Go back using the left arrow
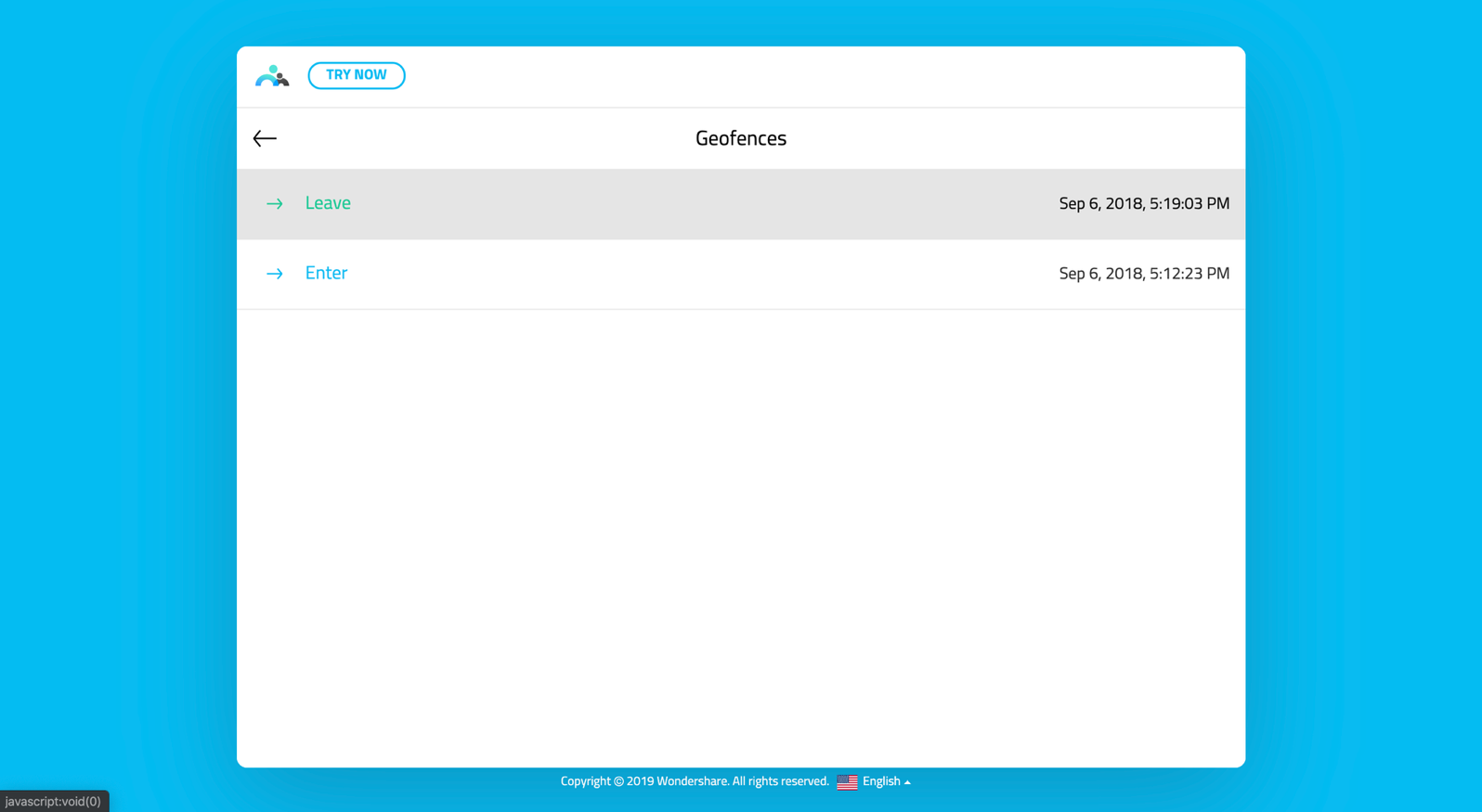Screen dimensions: 1482x812 265,138
